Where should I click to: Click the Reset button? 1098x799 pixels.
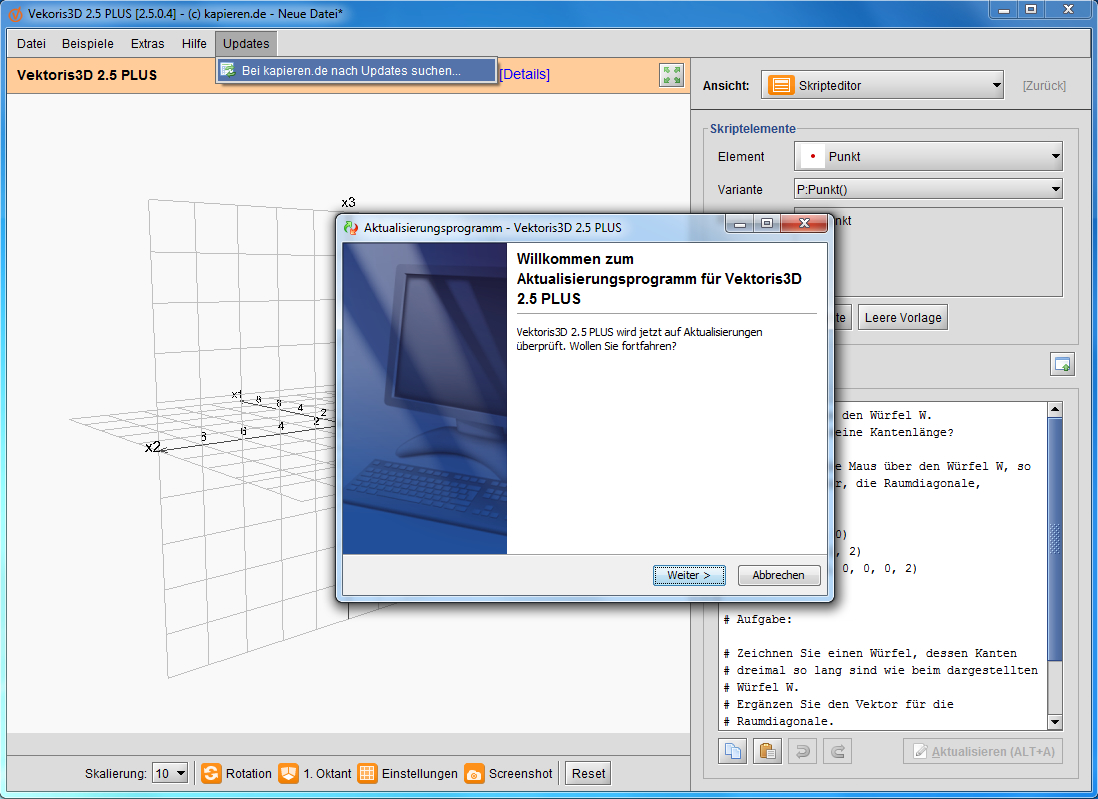tap(588, 773)
